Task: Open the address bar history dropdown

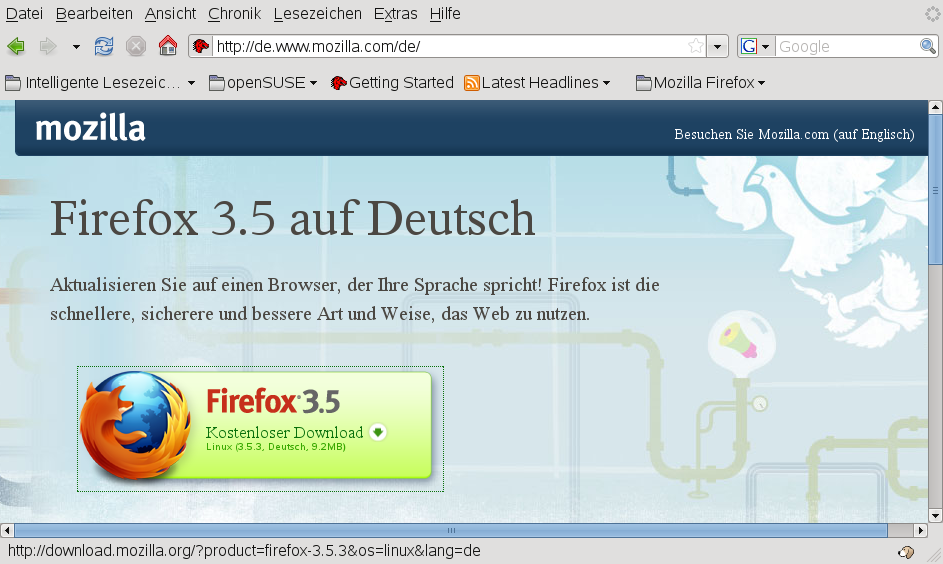Action: click(x=717, y=46)
